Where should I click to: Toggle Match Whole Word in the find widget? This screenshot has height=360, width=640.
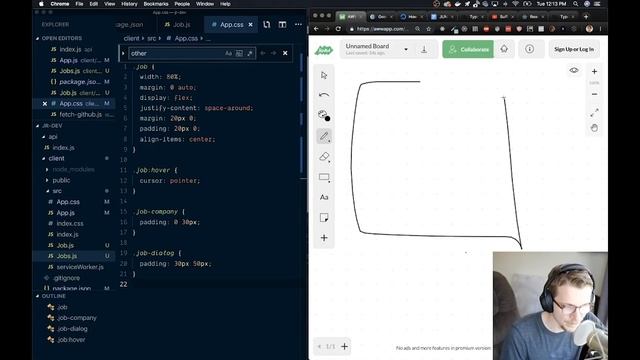point(239,53)
